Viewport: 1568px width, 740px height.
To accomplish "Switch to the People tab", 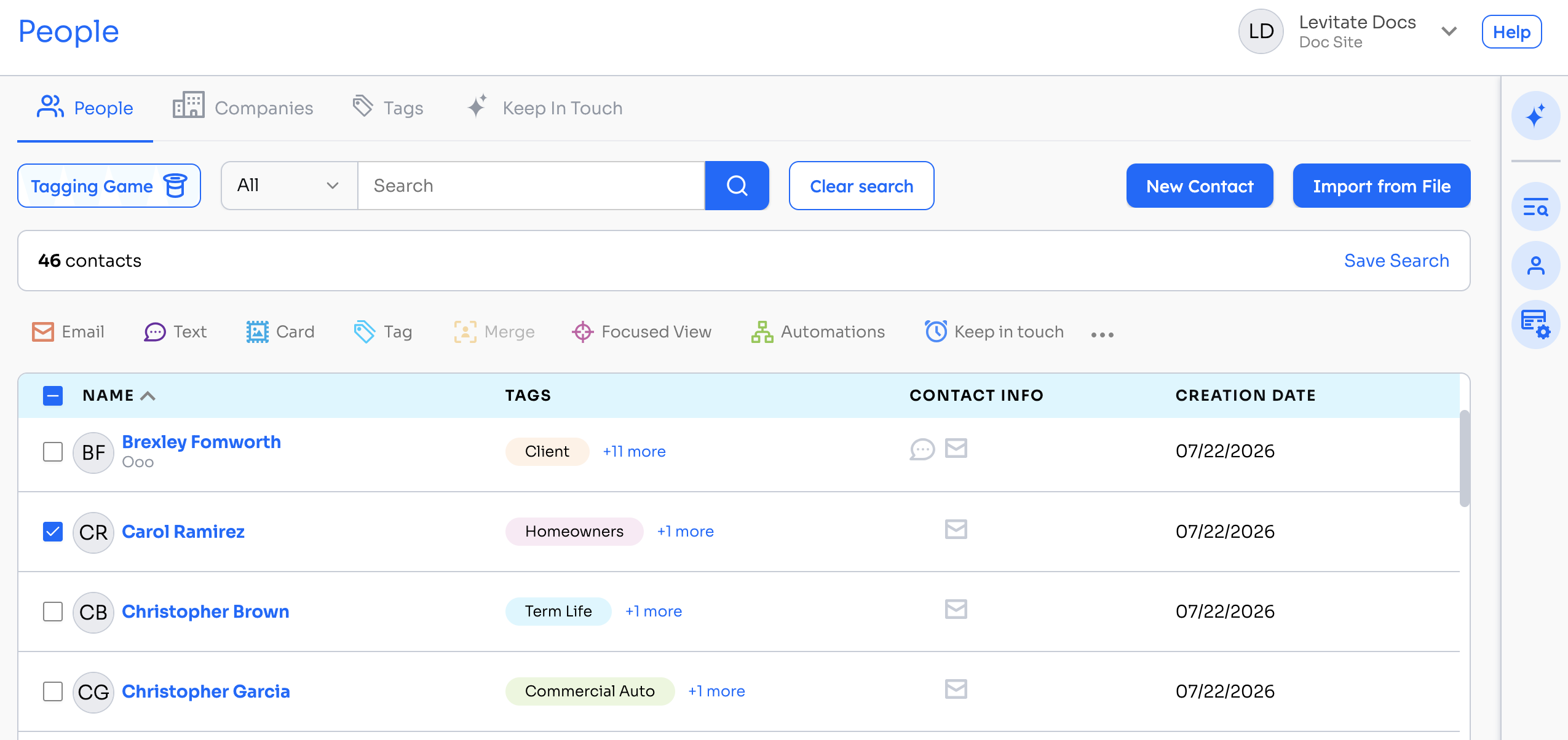I will 85,108.
